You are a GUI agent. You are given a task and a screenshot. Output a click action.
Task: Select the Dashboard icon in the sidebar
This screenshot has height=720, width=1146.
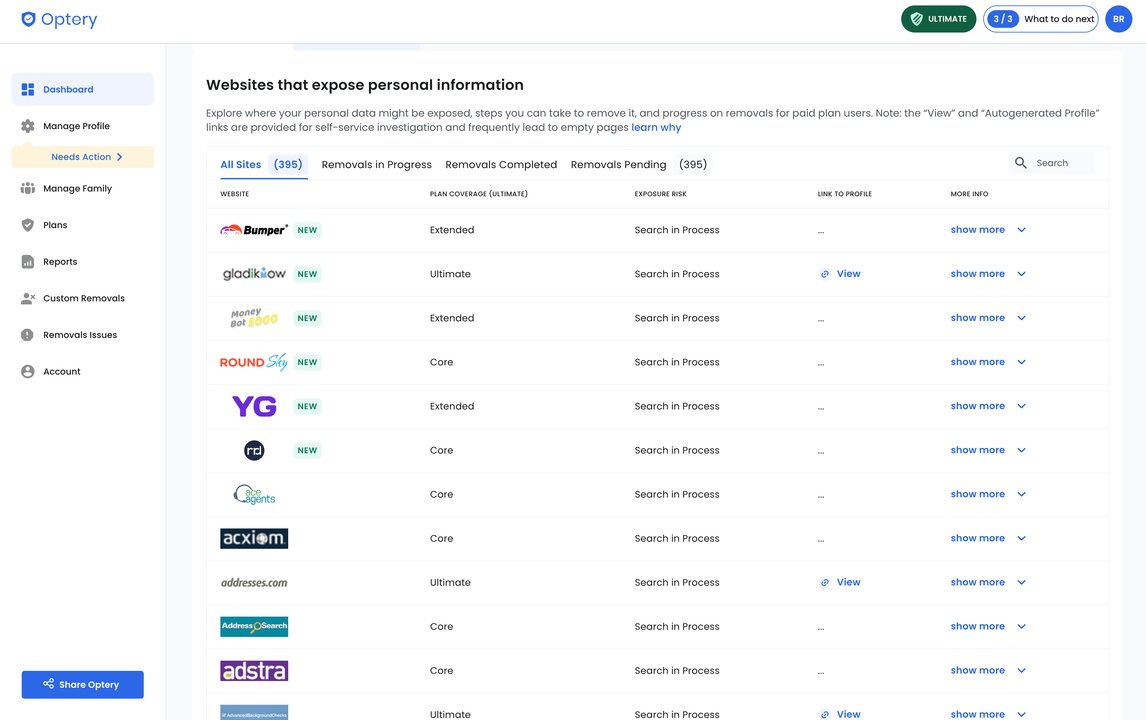coord(27,89)
